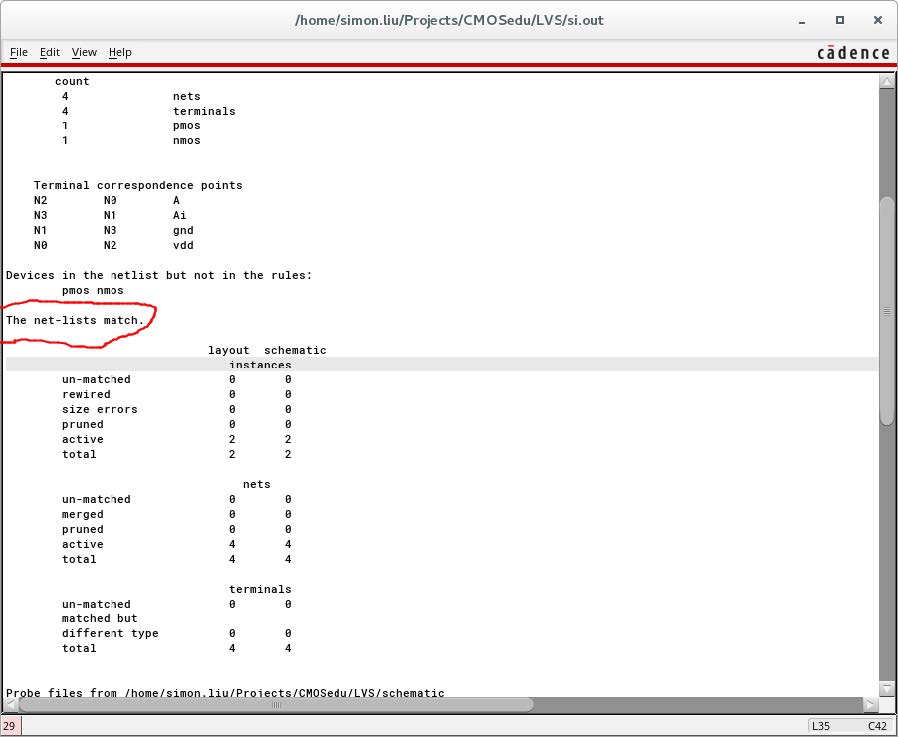This screenshot has height=737, width=898.
Task: Open the Edit menu
Action: [x=50, y=52]
